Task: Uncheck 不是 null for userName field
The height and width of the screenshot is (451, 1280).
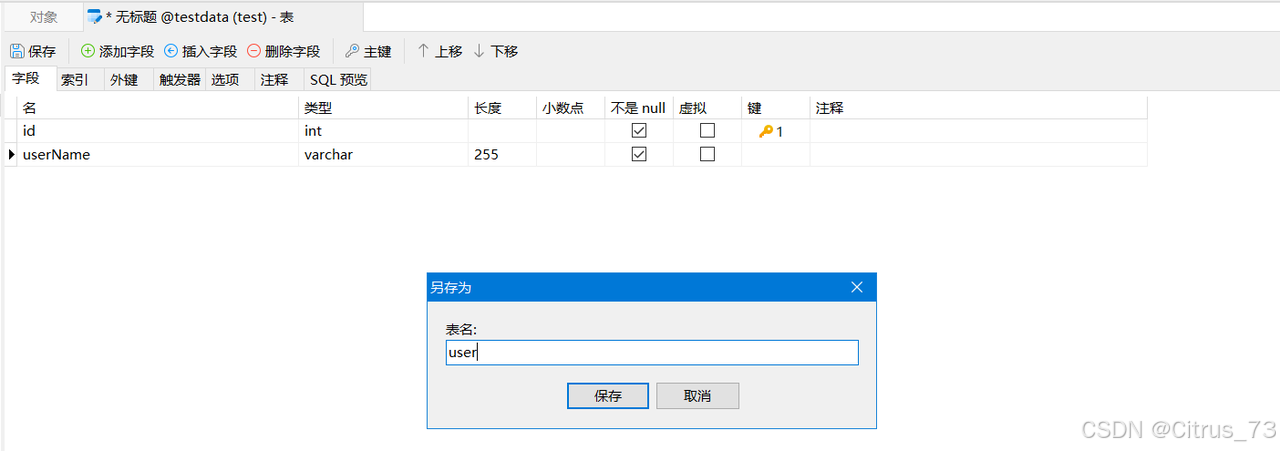Action: coord(639,154)
